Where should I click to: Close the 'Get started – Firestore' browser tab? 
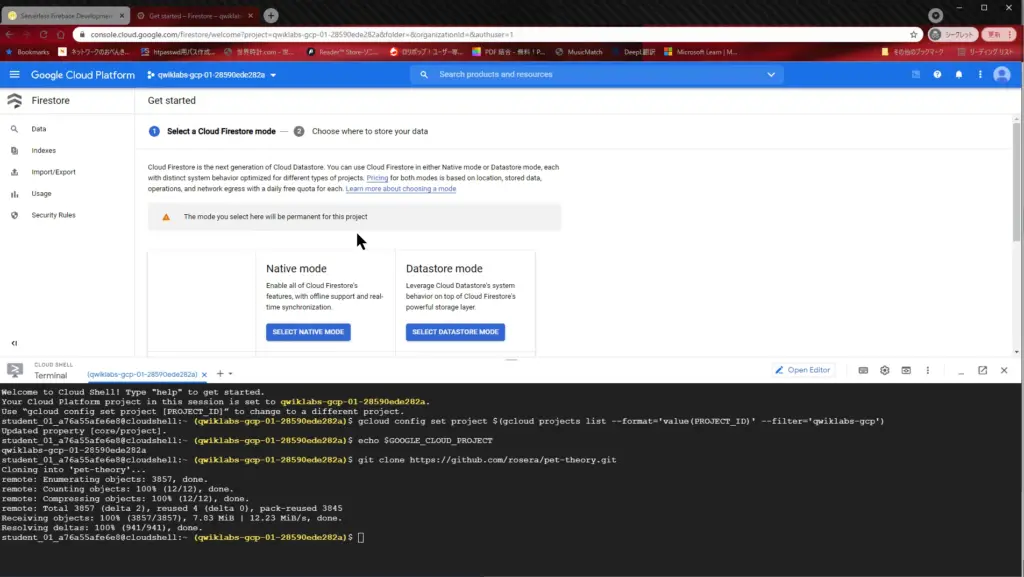click(x=250, y=16)
